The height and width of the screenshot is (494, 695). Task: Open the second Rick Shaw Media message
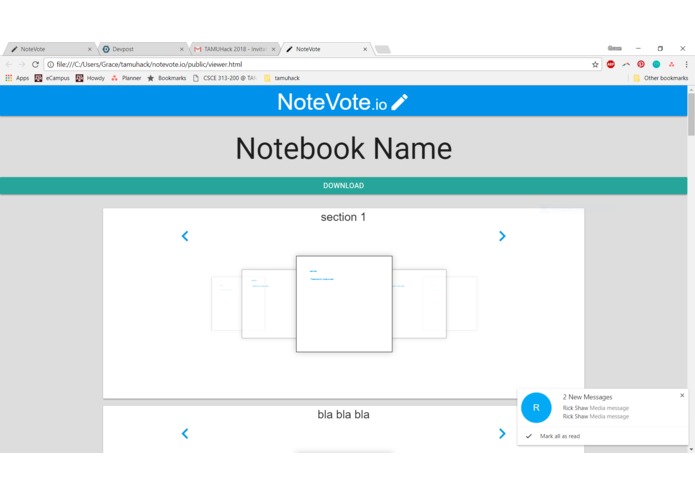(x=596, y=416)
